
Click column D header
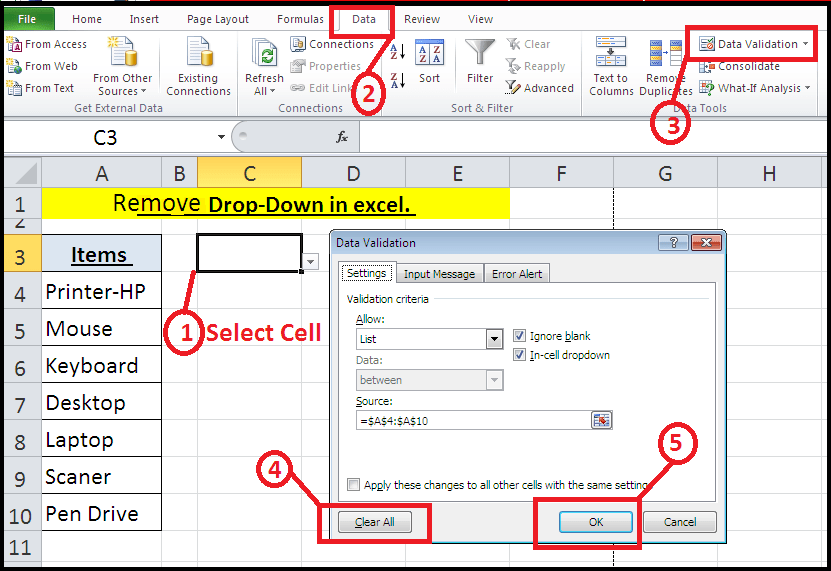353,173
